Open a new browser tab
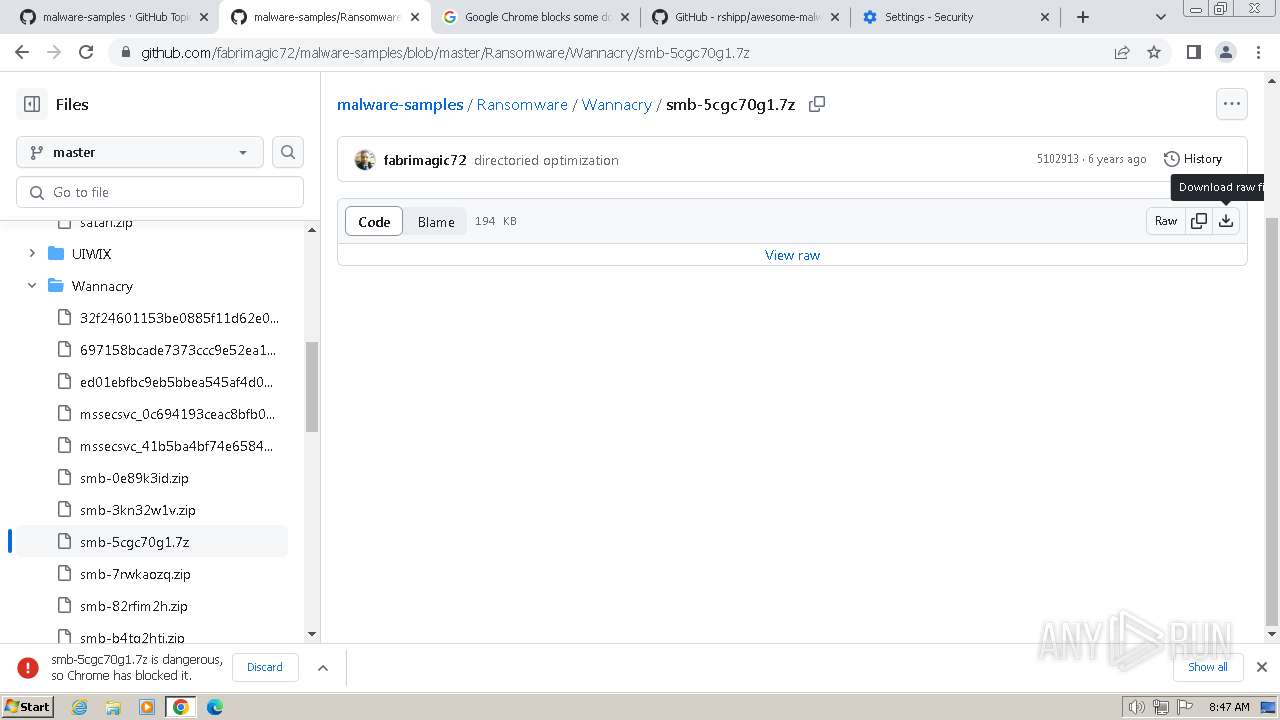Viewport: 1280px width, 720px height. [1082, 17]
